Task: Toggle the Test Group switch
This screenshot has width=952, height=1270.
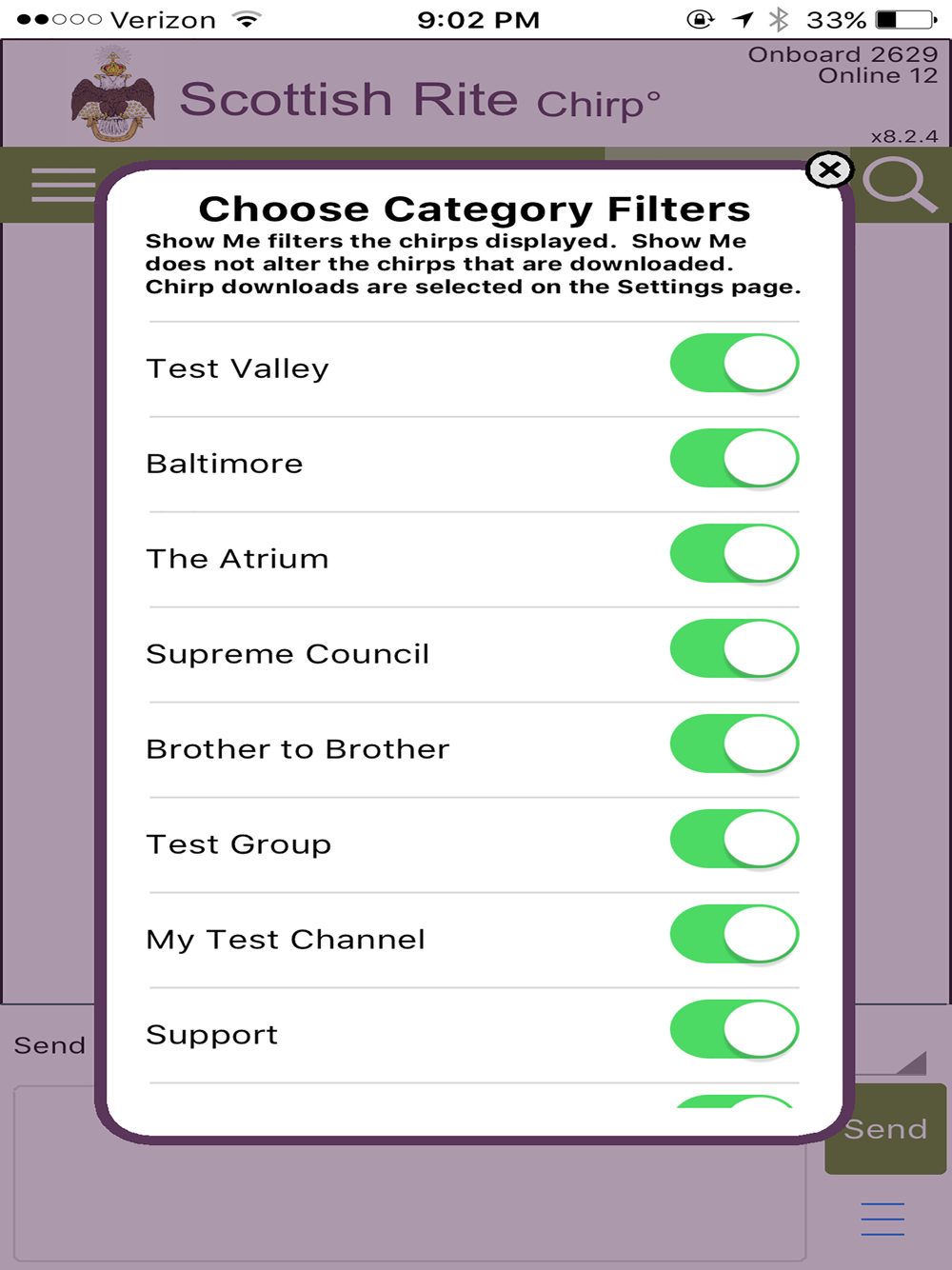Action: [x=733, y=840]
